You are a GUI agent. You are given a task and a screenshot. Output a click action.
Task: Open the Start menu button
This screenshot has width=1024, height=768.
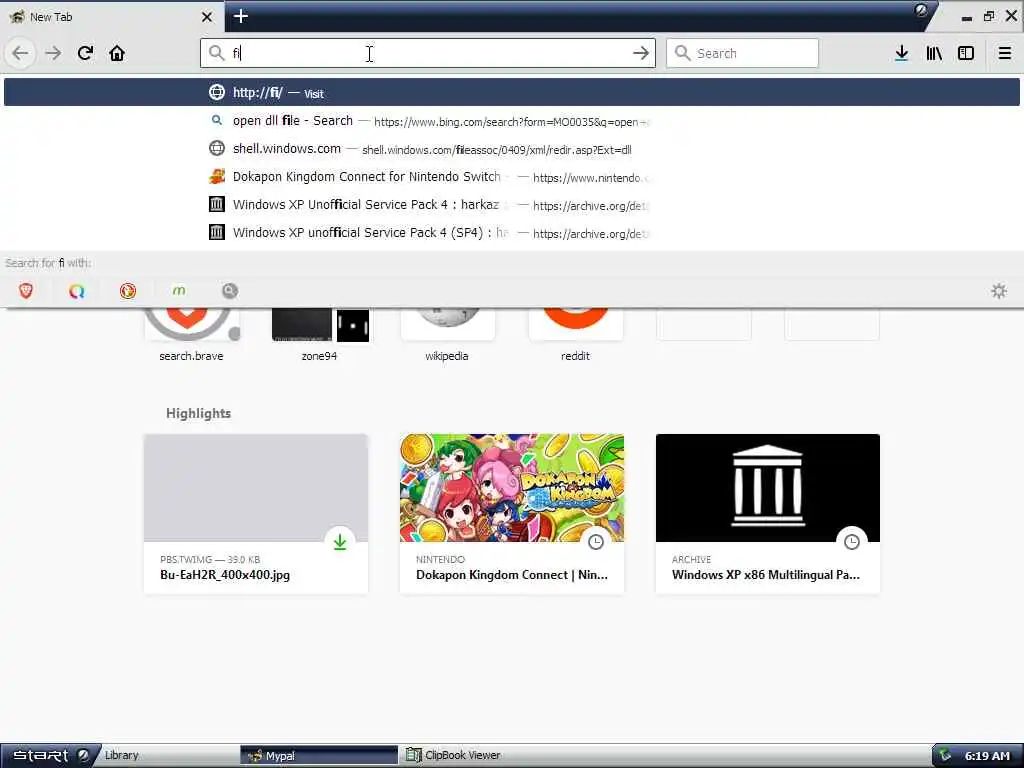[x=49, y=755]
